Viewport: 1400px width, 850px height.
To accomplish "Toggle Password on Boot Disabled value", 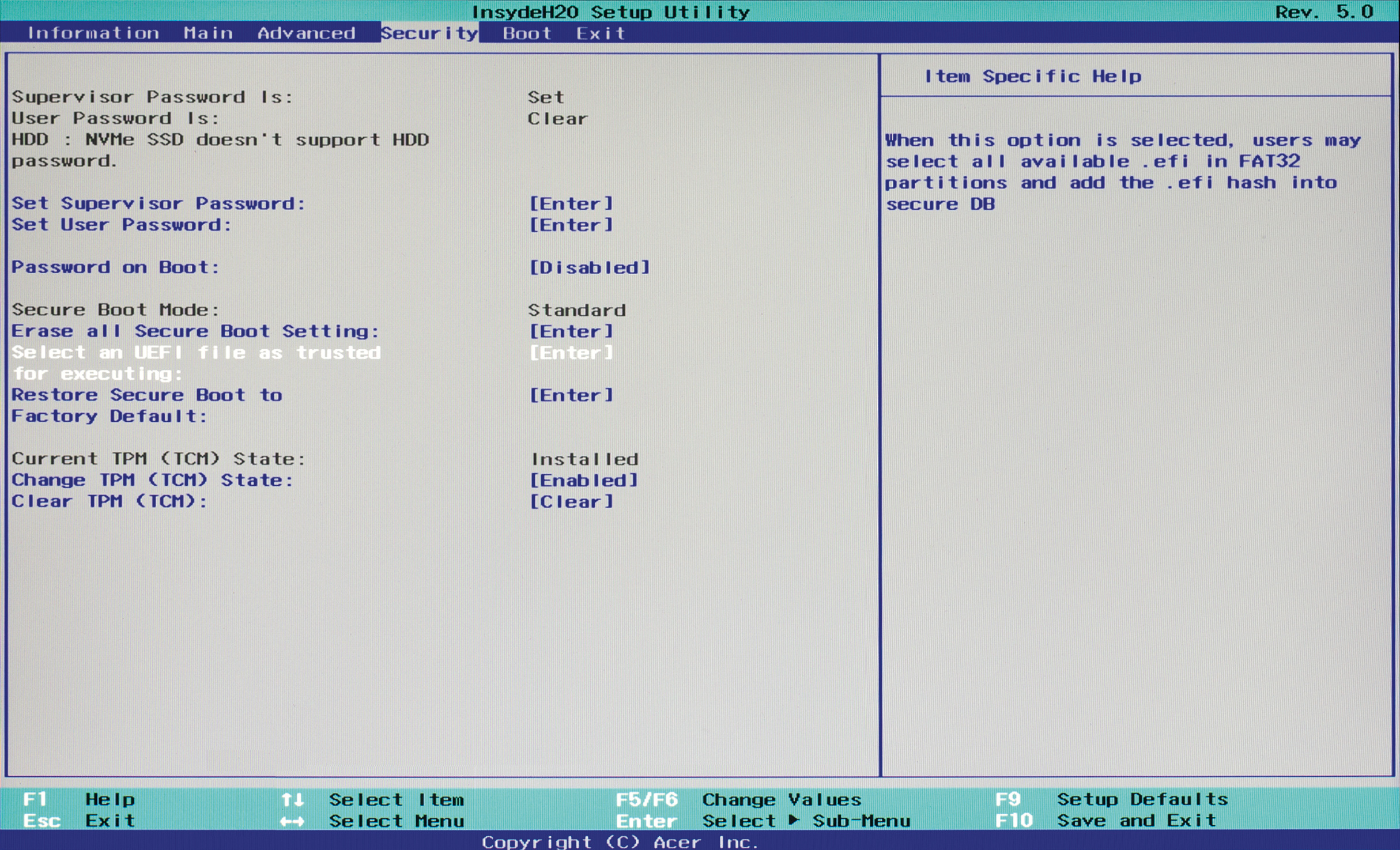I will point(590,267).
